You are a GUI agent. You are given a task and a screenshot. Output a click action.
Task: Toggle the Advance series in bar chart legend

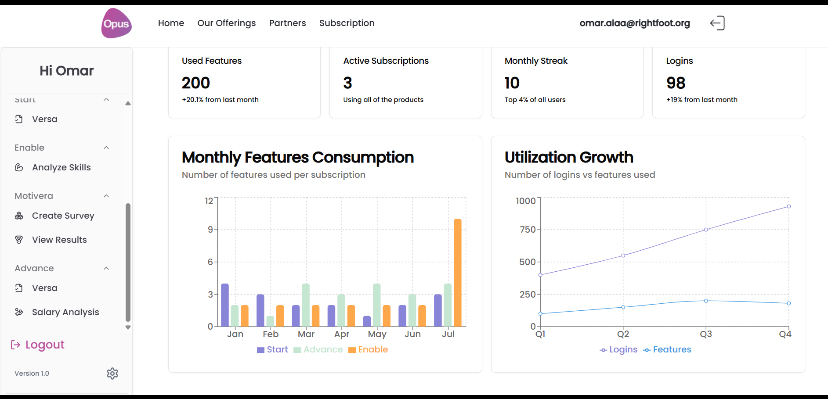pyautogui.click(x=318, y=349)
